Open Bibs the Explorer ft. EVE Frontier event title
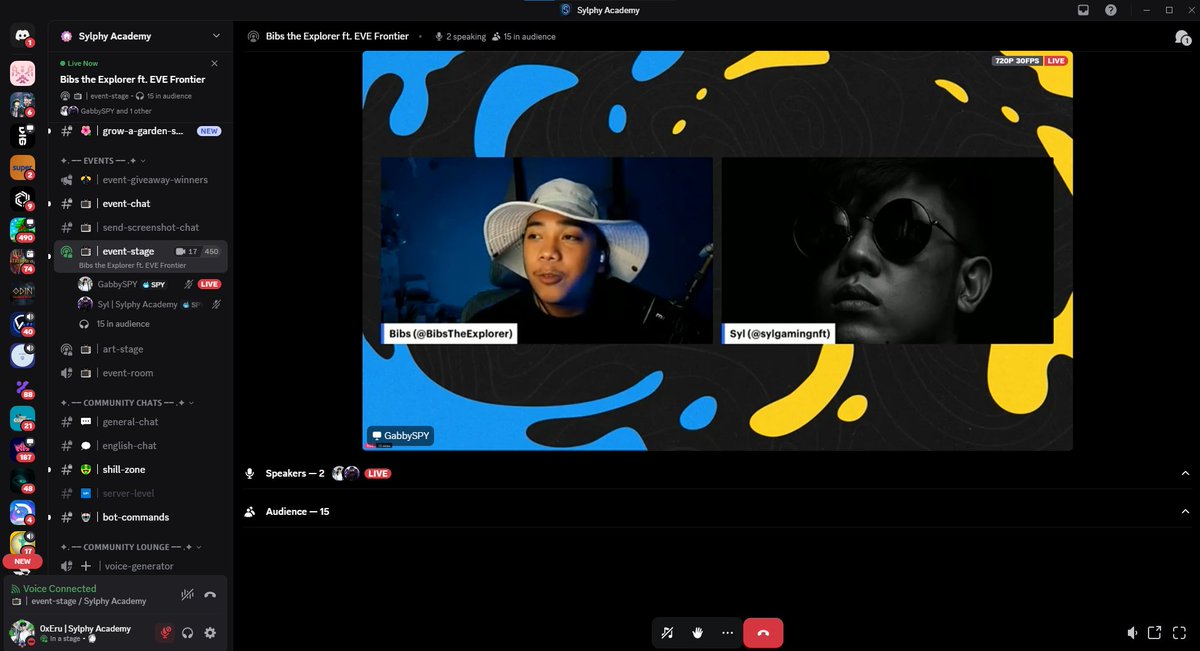The image size is (1200, 651). point(132,79)
